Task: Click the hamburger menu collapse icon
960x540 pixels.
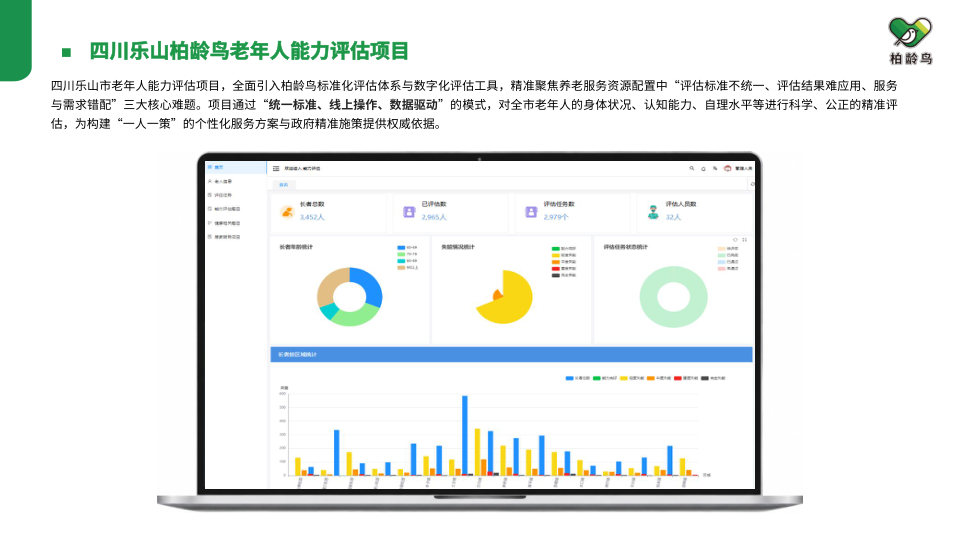Action: [x=276, y=168]
